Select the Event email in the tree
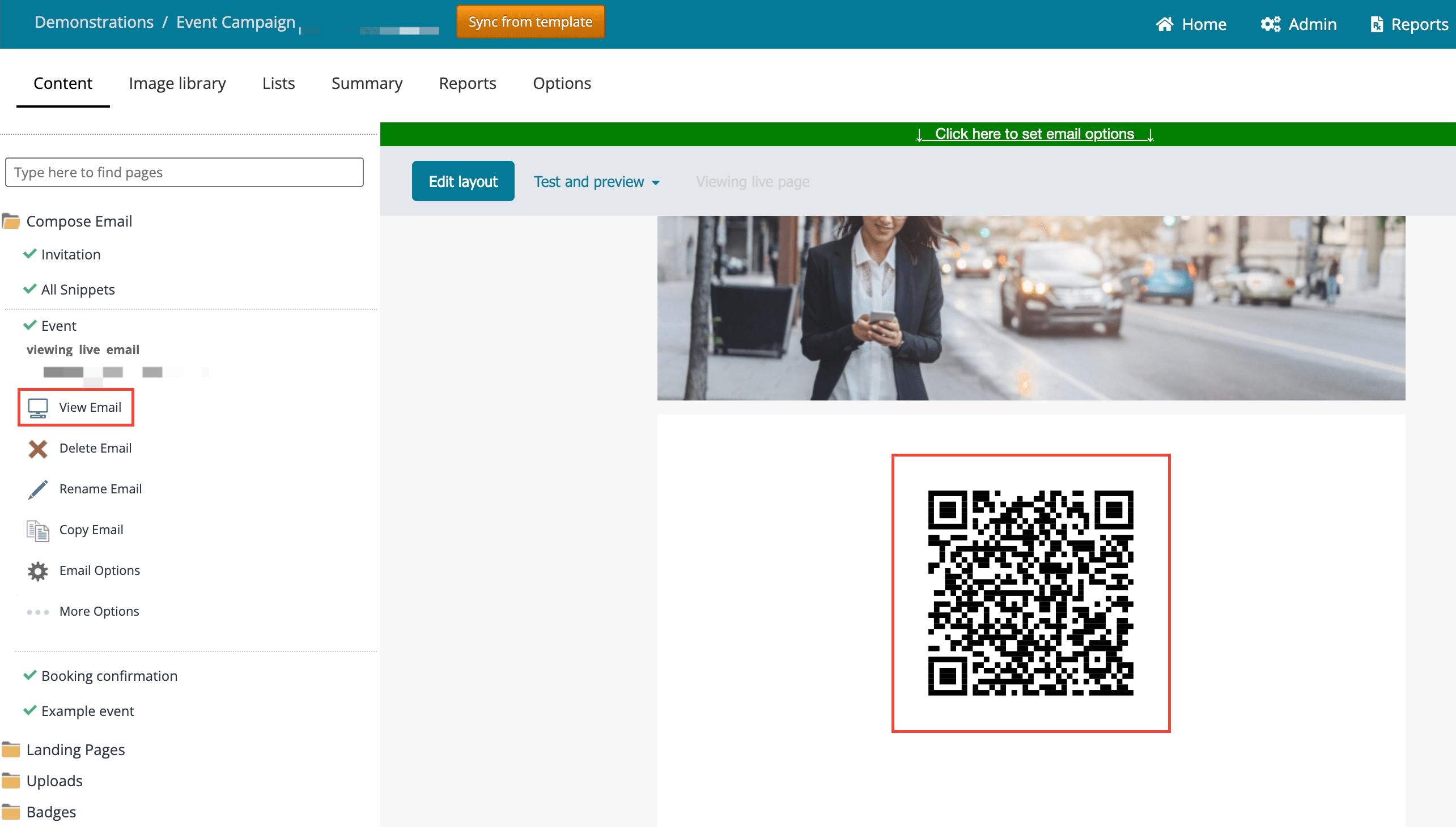The height and width of the screenshot is (827, 1456). tap(58, 326)
